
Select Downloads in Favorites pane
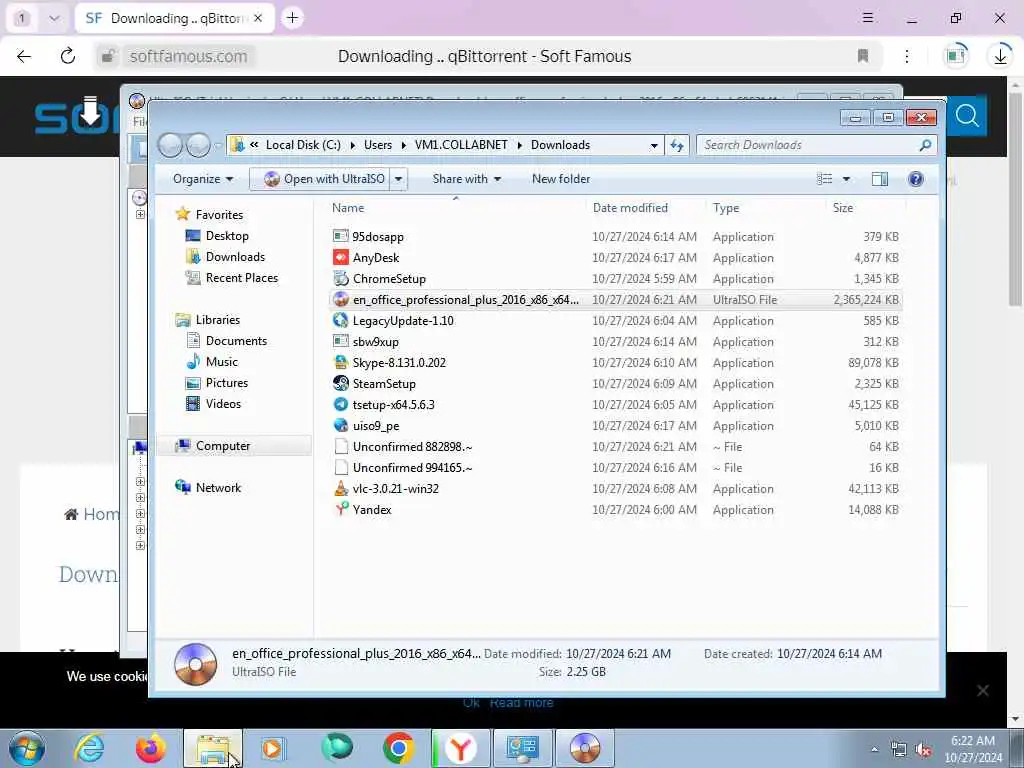coord(234,257)
